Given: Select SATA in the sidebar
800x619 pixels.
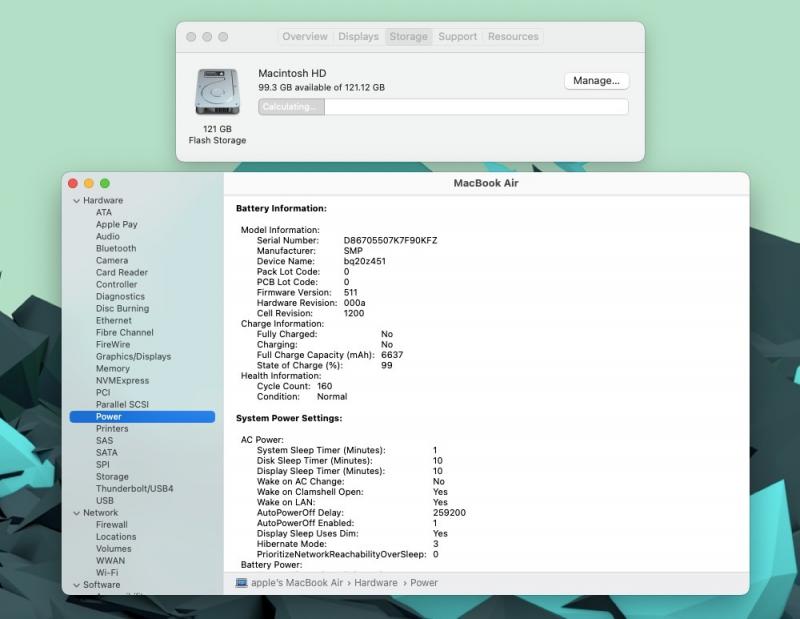Looking at the screenshot, I should (x=106, y=453).
